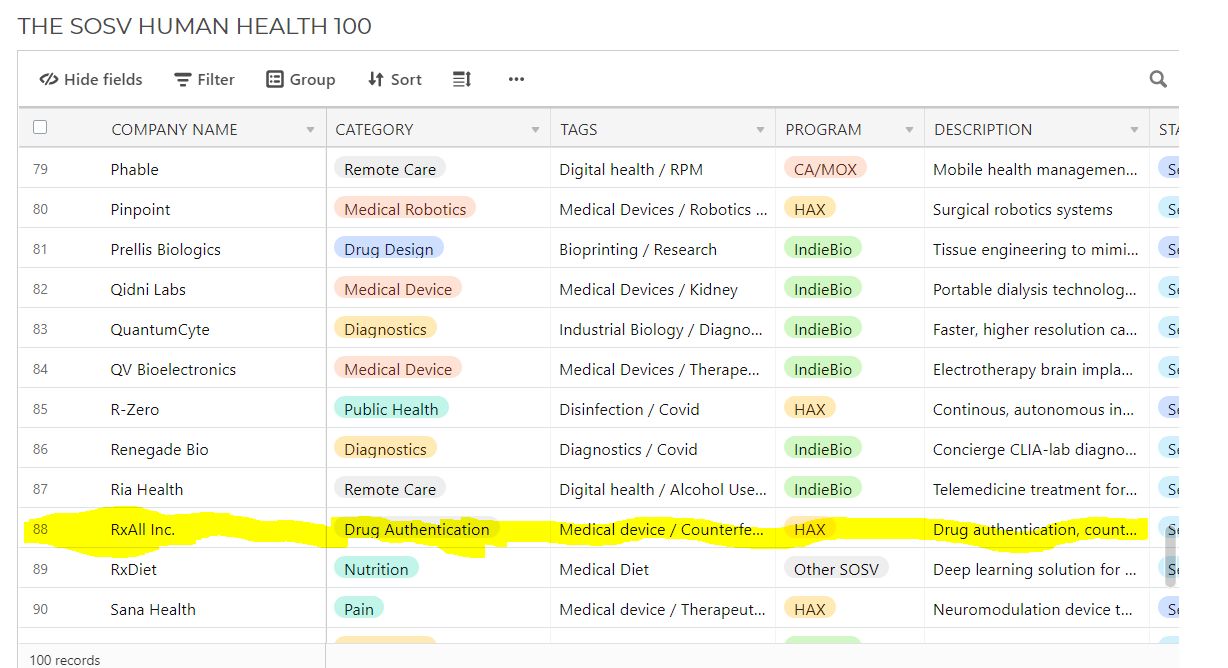Select the Ria Health cell
1228x668 pixels.
tap(214, 489)
